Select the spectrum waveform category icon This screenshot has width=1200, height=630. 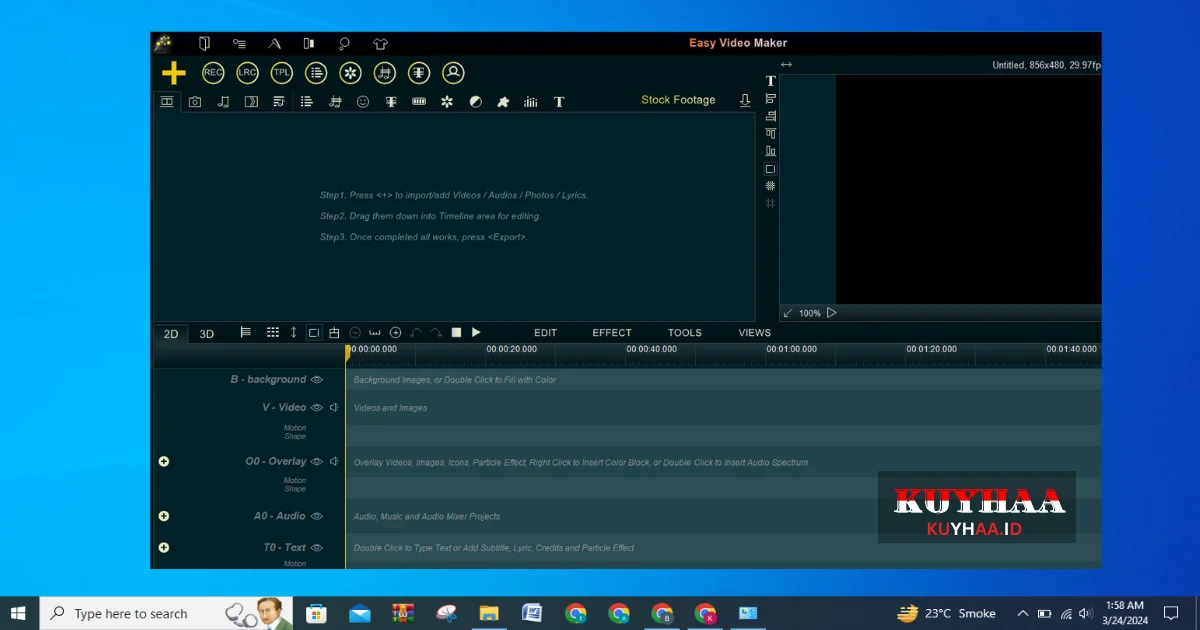(x=391, y=101)
